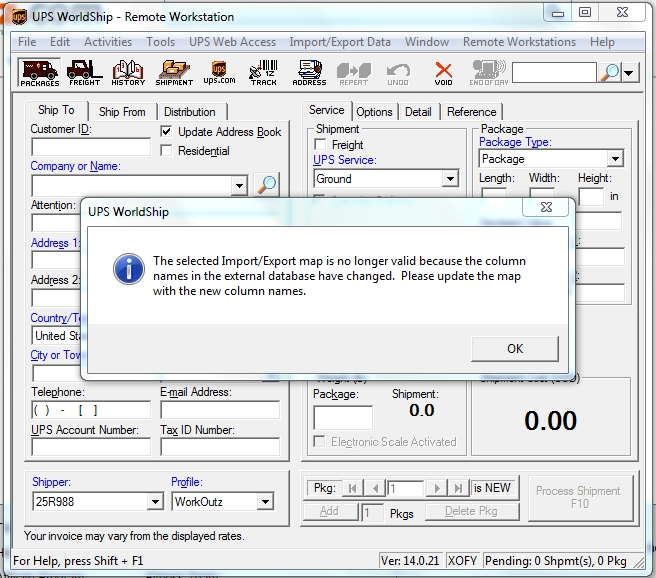Launch ups.com from the toolbar
Screen dimensions: 656x578
pos(219,73)
